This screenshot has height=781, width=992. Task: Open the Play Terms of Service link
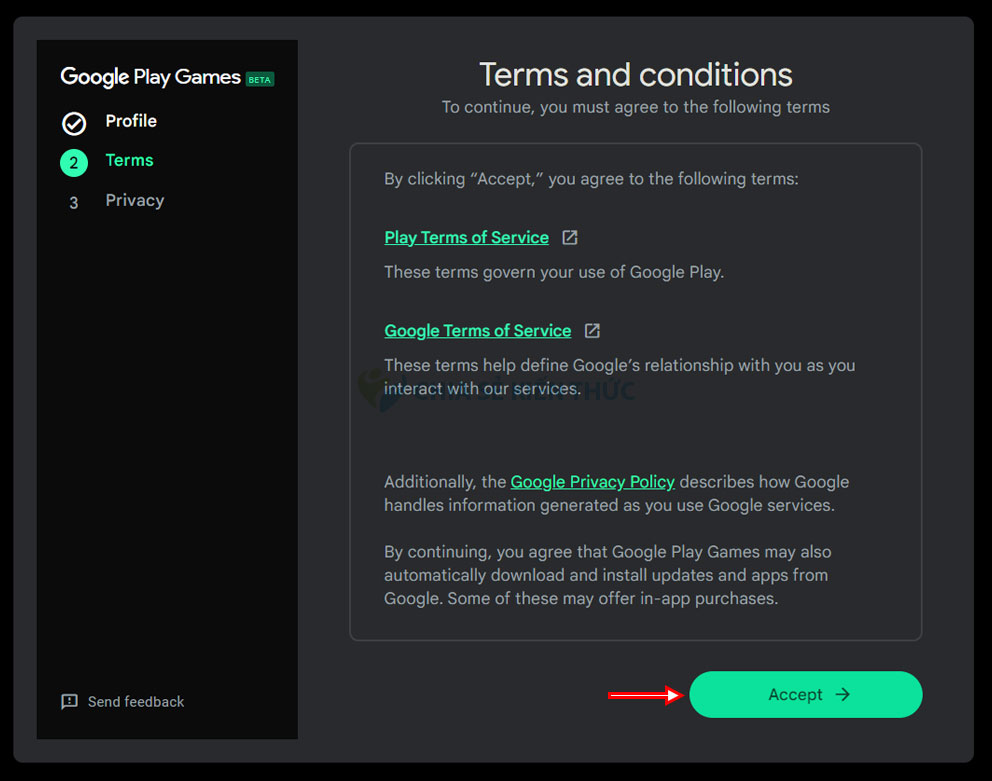(466, 237)
